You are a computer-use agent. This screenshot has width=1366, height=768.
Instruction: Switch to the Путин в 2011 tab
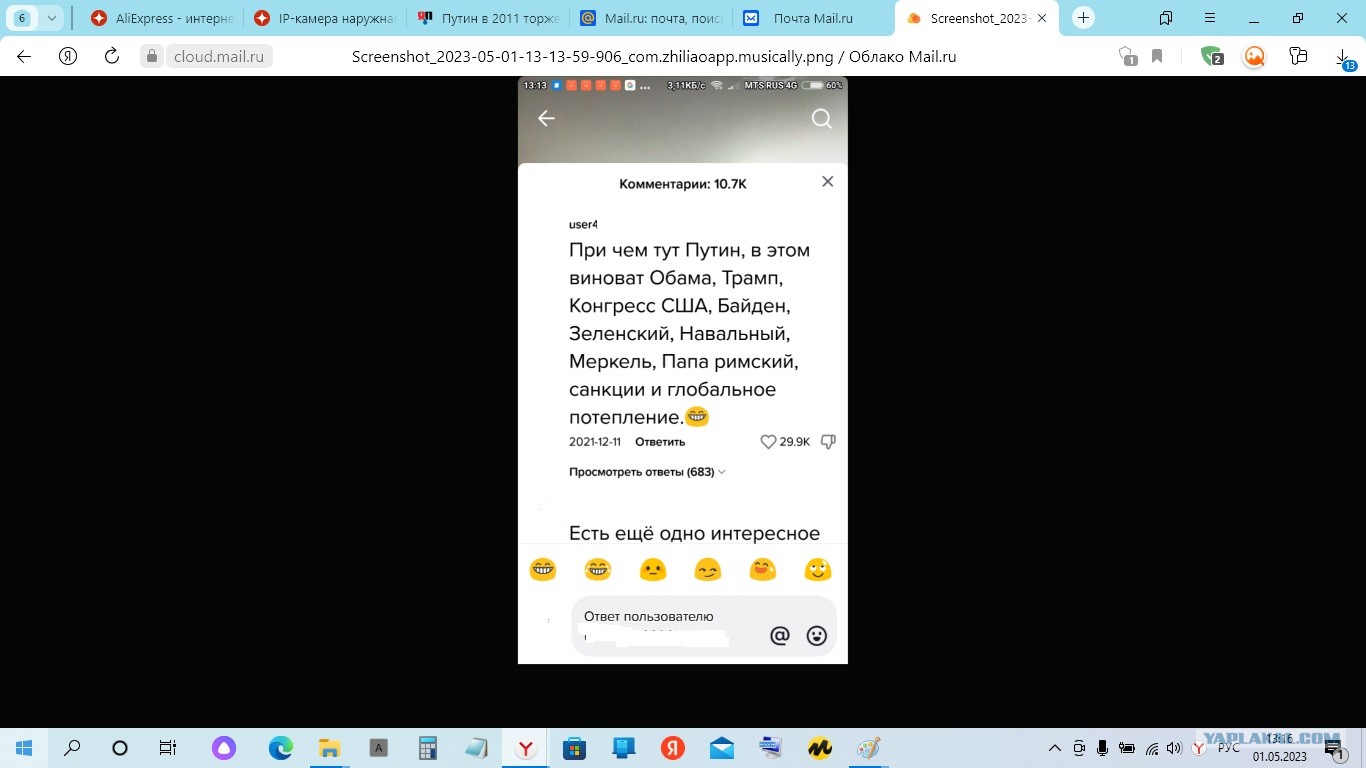coord(487,18)
